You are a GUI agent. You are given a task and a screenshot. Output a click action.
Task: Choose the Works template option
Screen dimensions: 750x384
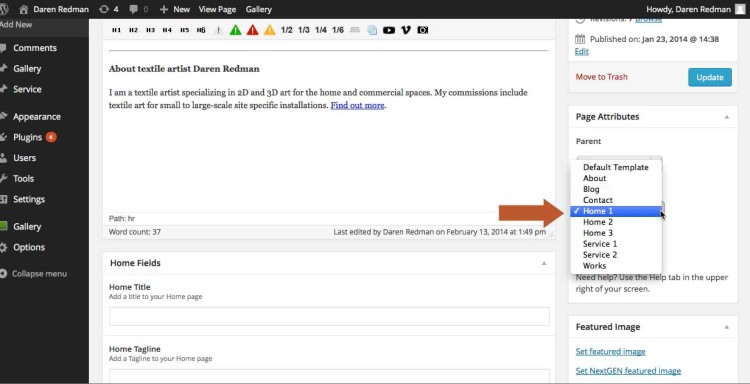click(x=616, y=266)
